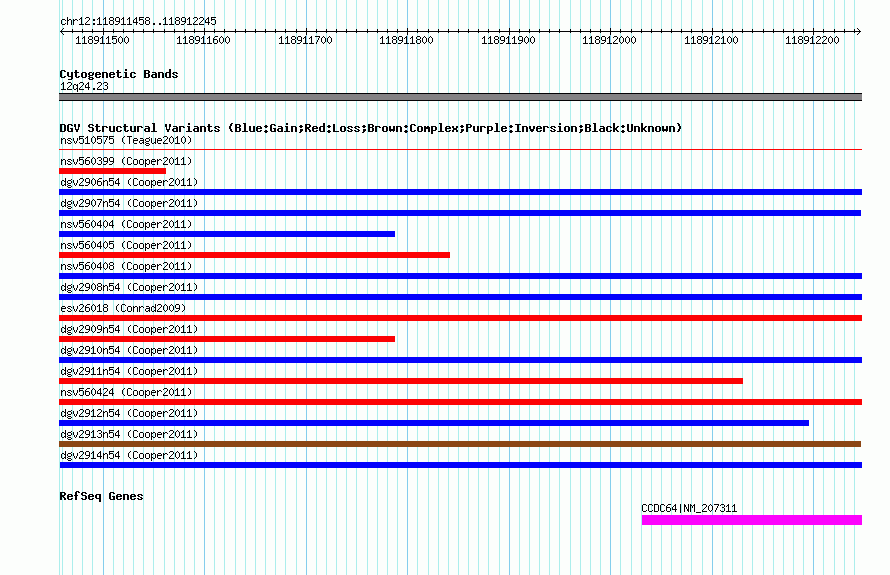Click the nsv560424 (Cooper2011) label
Image resolution: width=890 pixels, height=575 pixels.
[126, 392]
